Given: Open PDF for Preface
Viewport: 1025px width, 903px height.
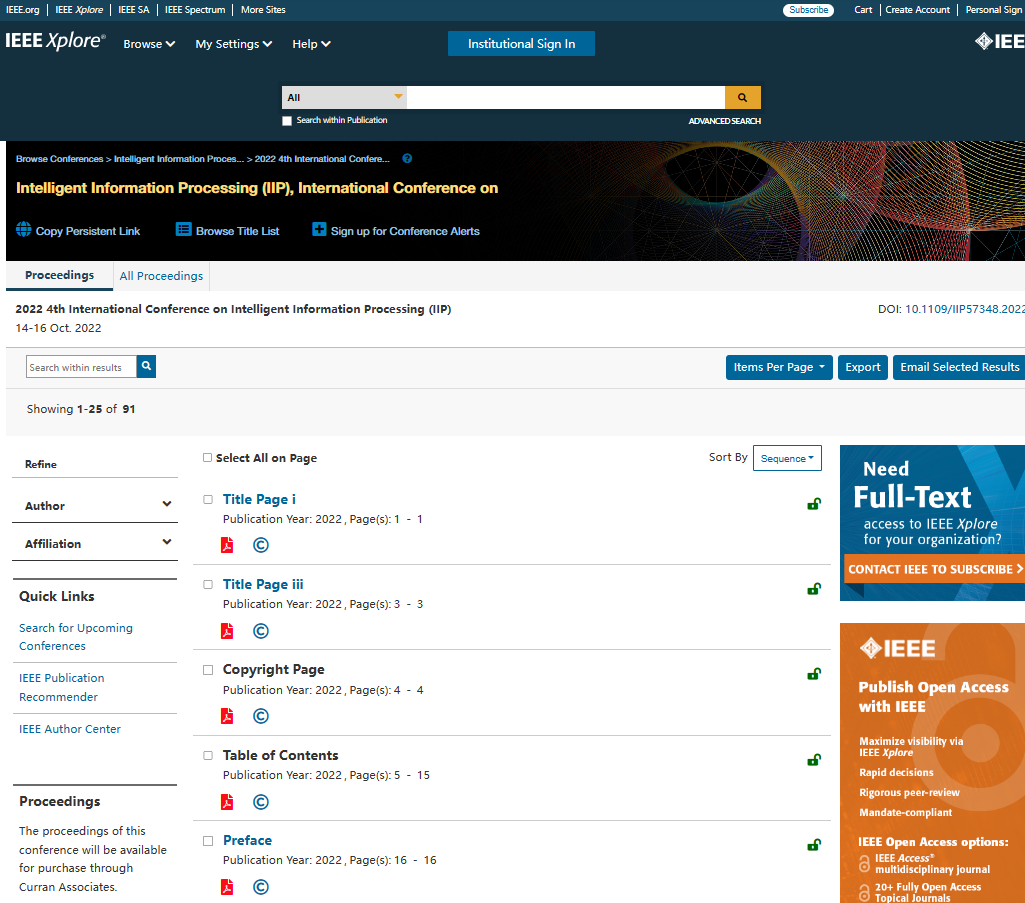Looking at the screenshot, I should pyautogui.click(x=227, y=887).
